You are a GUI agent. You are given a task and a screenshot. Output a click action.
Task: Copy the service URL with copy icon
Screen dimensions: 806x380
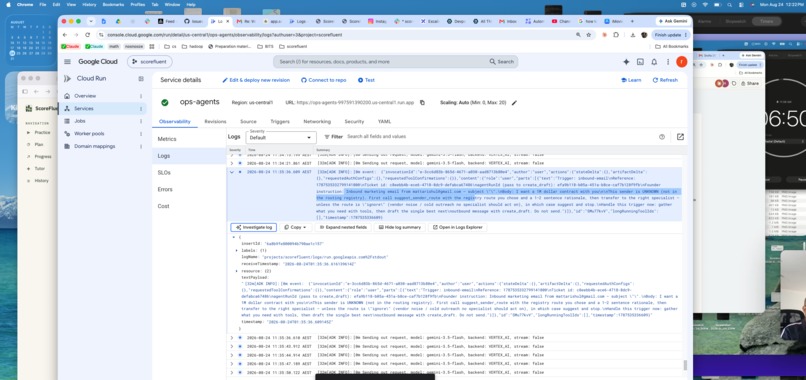point(423,102)
